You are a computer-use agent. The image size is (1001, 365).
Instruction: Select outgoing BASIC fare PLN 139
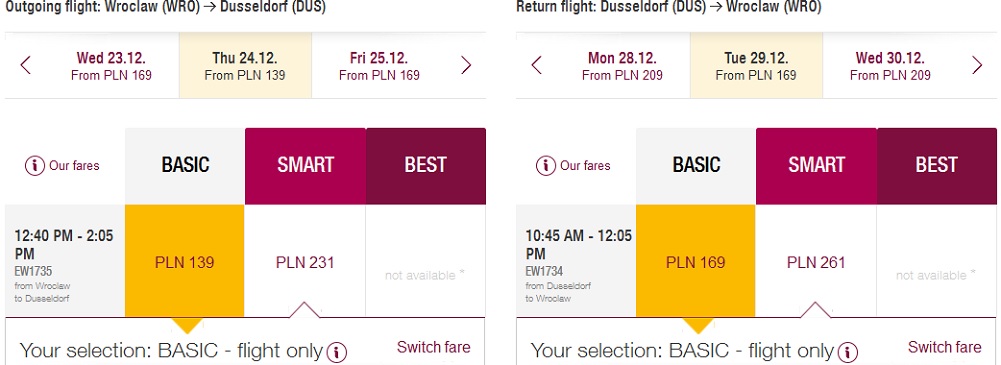[x=184, y=261]
